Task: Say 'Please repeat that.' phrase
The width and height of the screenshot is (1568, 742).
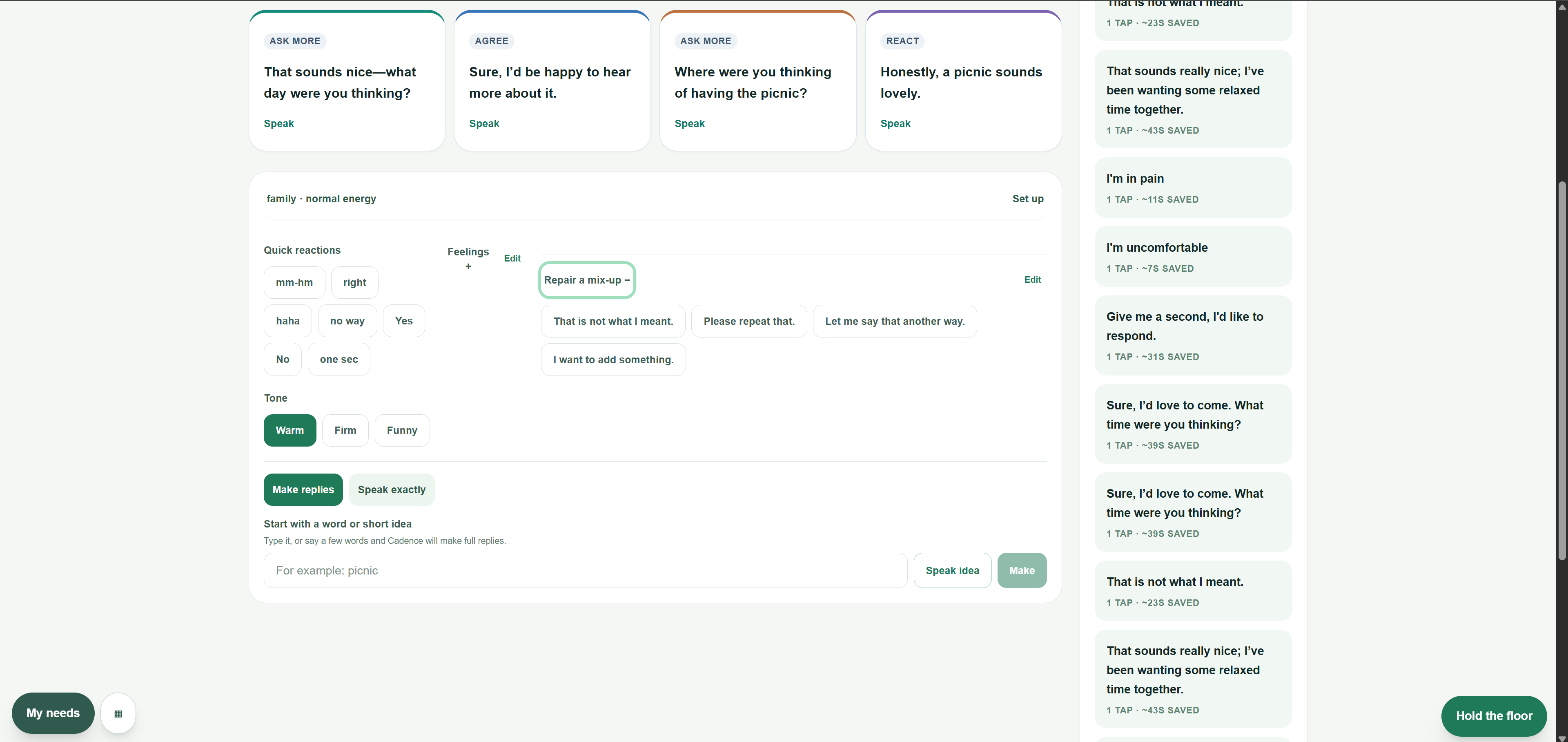Action: (x=749, y=321)
